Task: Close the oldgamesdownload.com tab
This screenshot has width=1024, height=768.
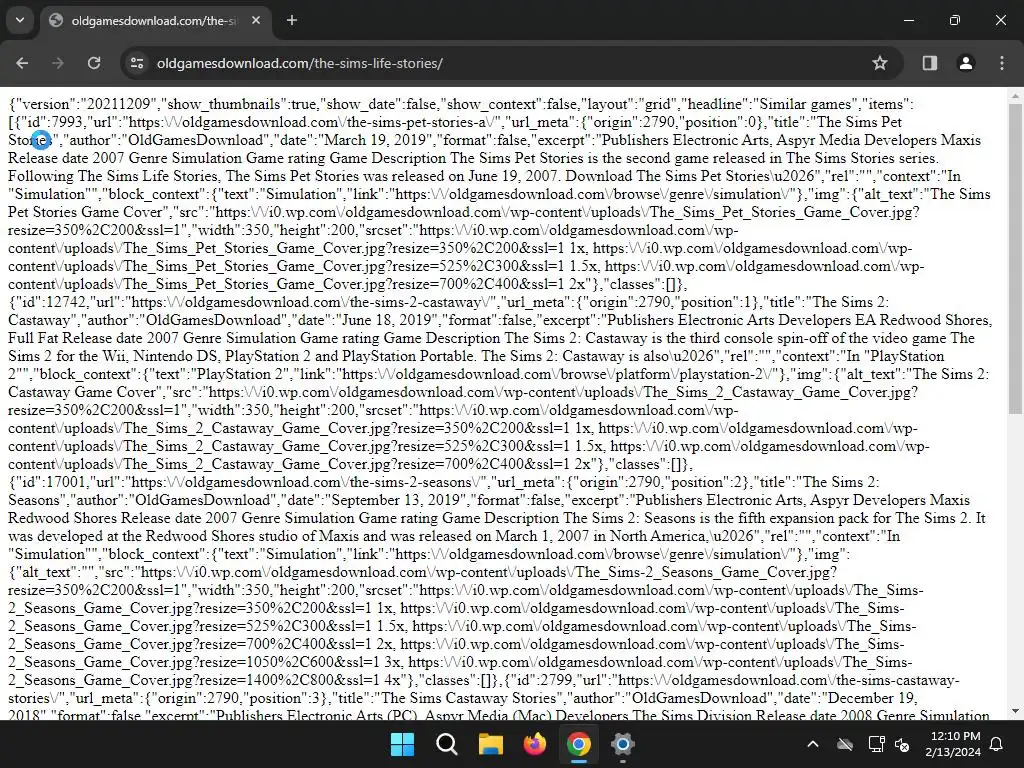Action: 256,20
